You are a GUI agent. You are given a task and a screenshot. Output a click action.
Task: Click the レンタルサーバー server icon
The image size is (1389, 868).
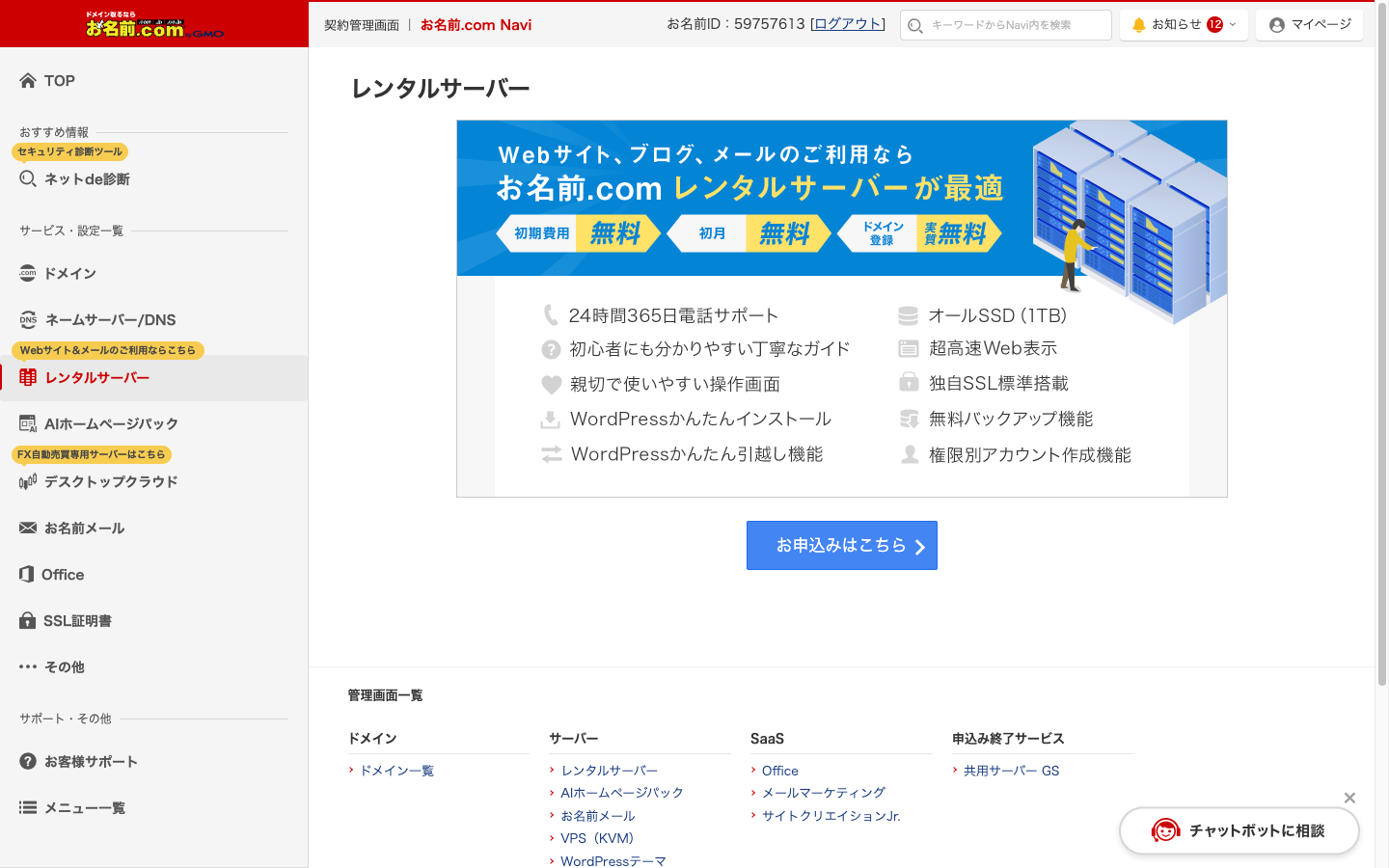28,377
